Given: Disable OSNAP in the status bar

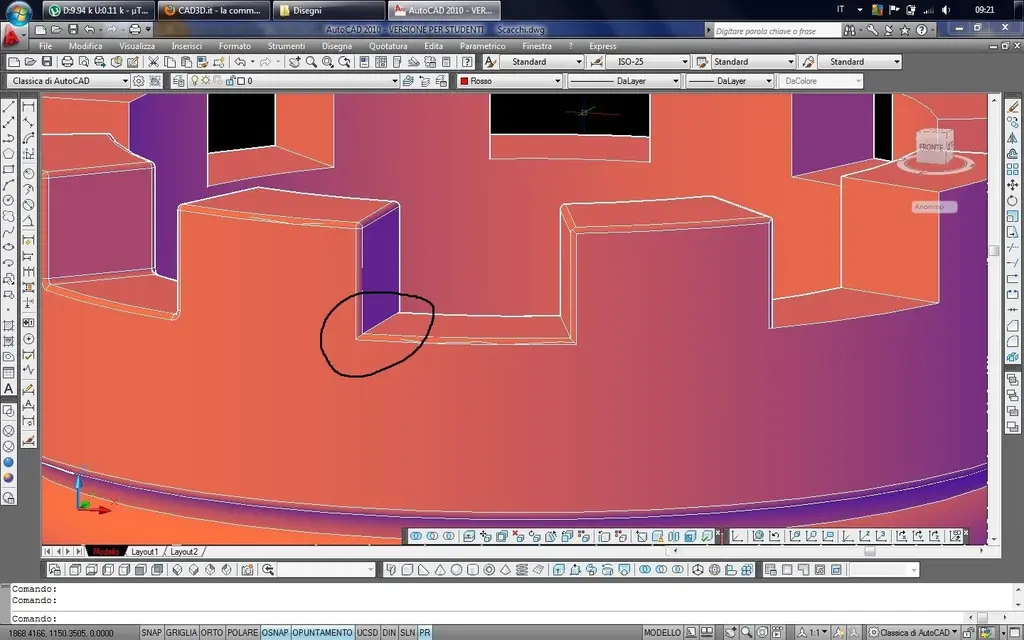Looking at the screenshot, I should coord(275,633).
